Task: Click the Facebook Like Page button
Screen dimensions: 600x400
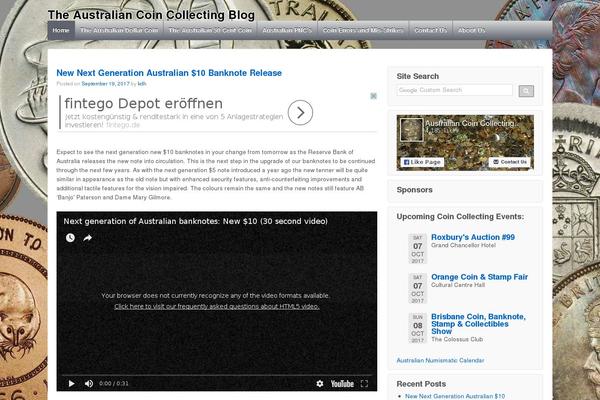Action: pyautogui.click(x=422, y=162)
